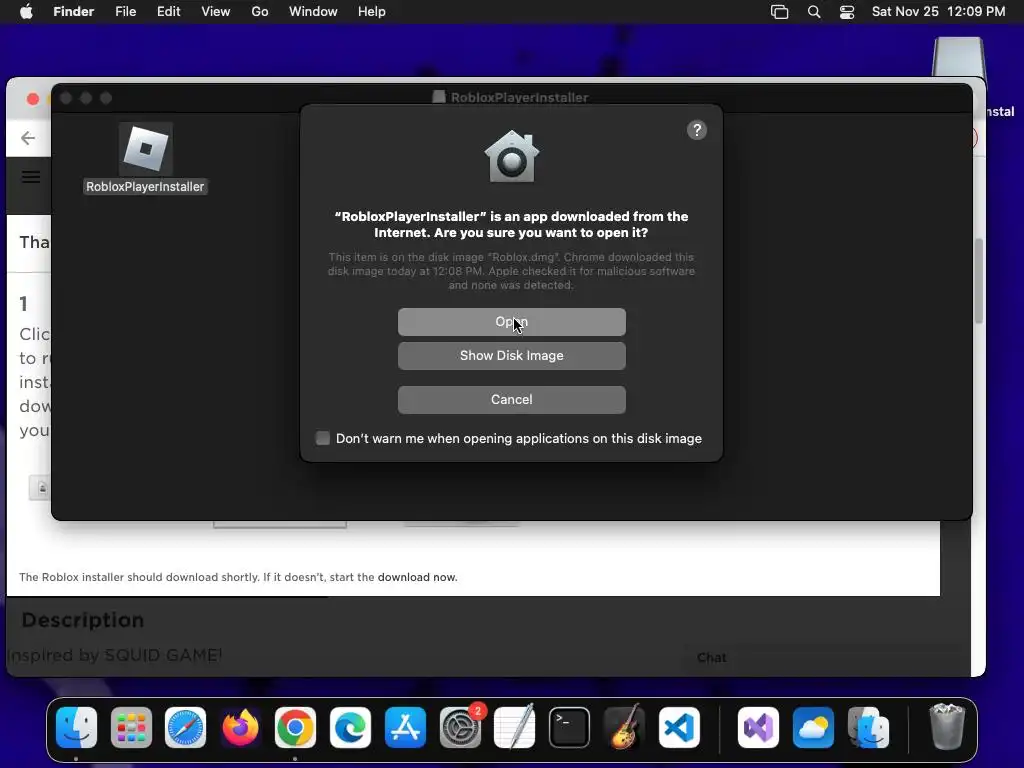Launch Terminal from the Dock
The height and width of the screenshot is (768, 1024).
tap(569, 728)
